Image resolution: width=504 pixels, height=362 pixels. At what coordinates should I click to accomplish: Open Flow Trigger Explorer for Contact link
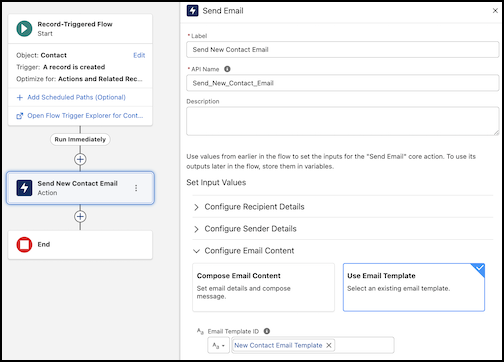(85, 116)
